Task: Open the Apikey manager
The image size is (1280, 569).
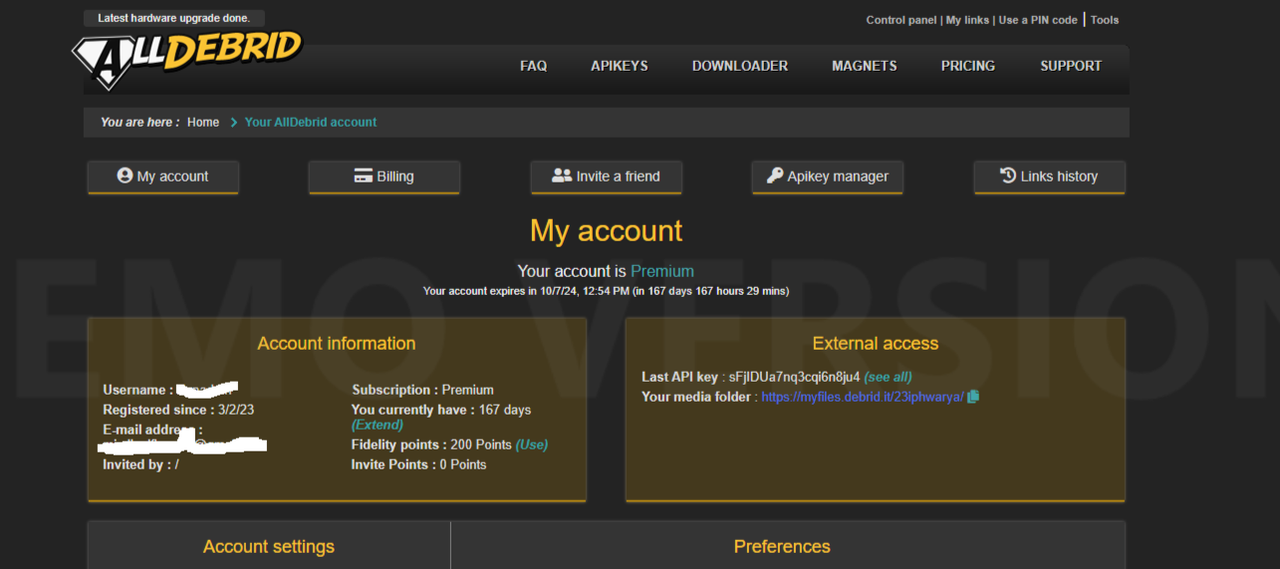Action: [828, 177]
